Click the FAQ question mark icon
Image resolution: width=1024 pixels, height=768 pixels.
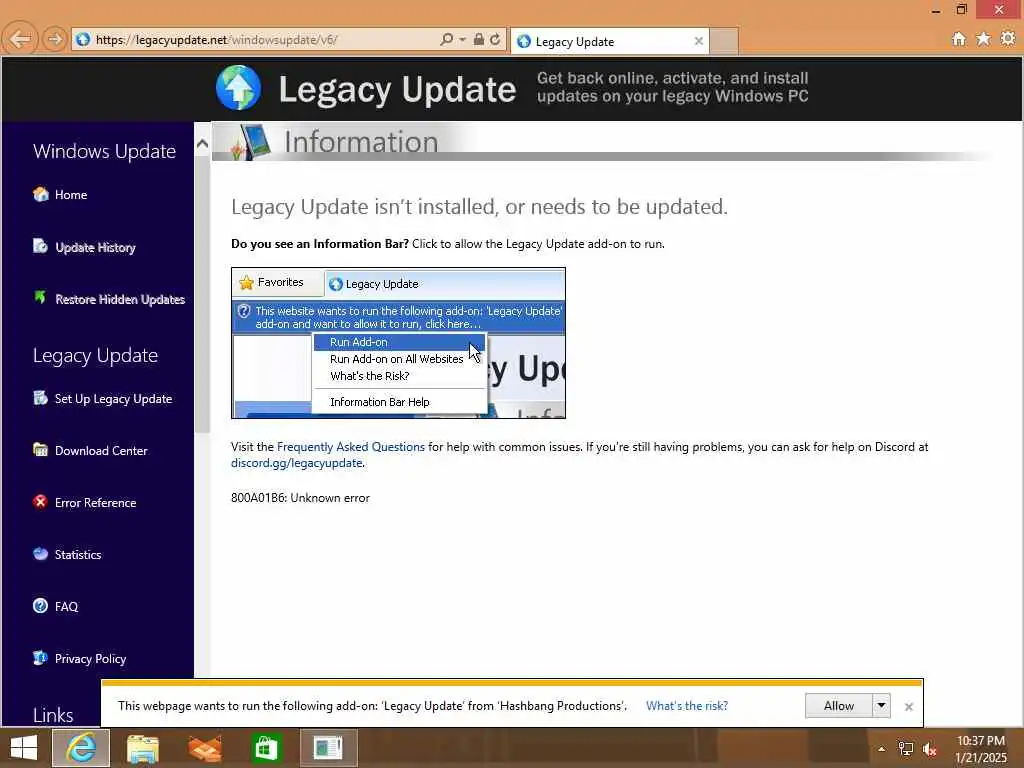[40, 605]
